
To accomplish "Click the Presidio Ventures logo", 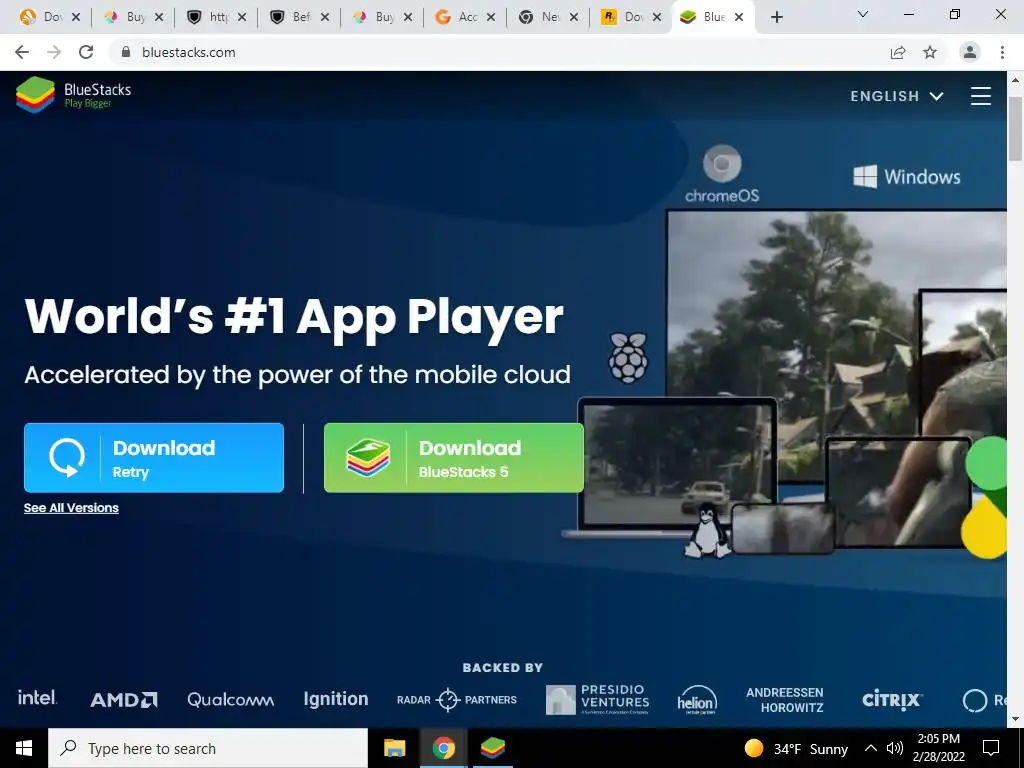I will click(598, 699).
